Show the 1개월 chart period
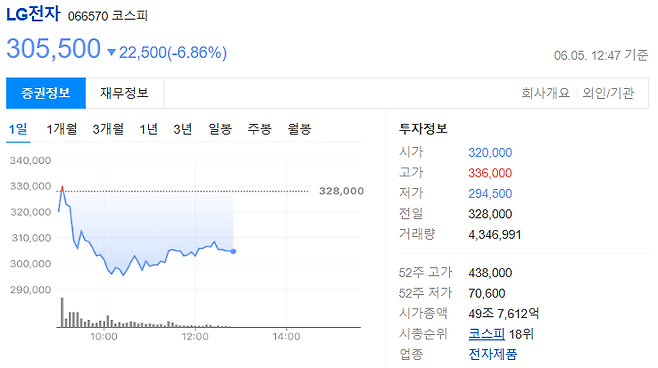This screenshot has width=658, height=368. (62, 129)
